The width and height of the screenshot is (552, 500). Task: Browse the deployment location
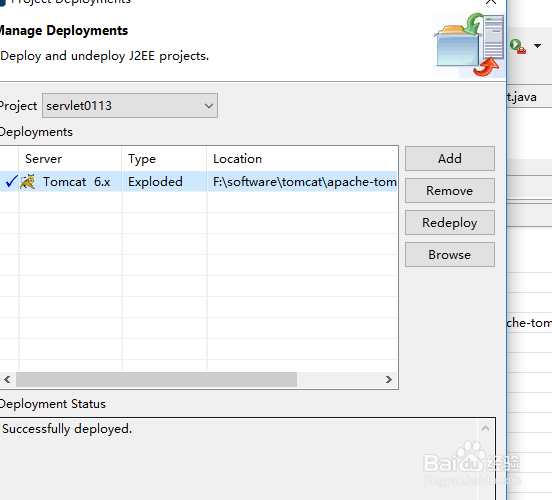pyautogui.click(x=450, y=255)
